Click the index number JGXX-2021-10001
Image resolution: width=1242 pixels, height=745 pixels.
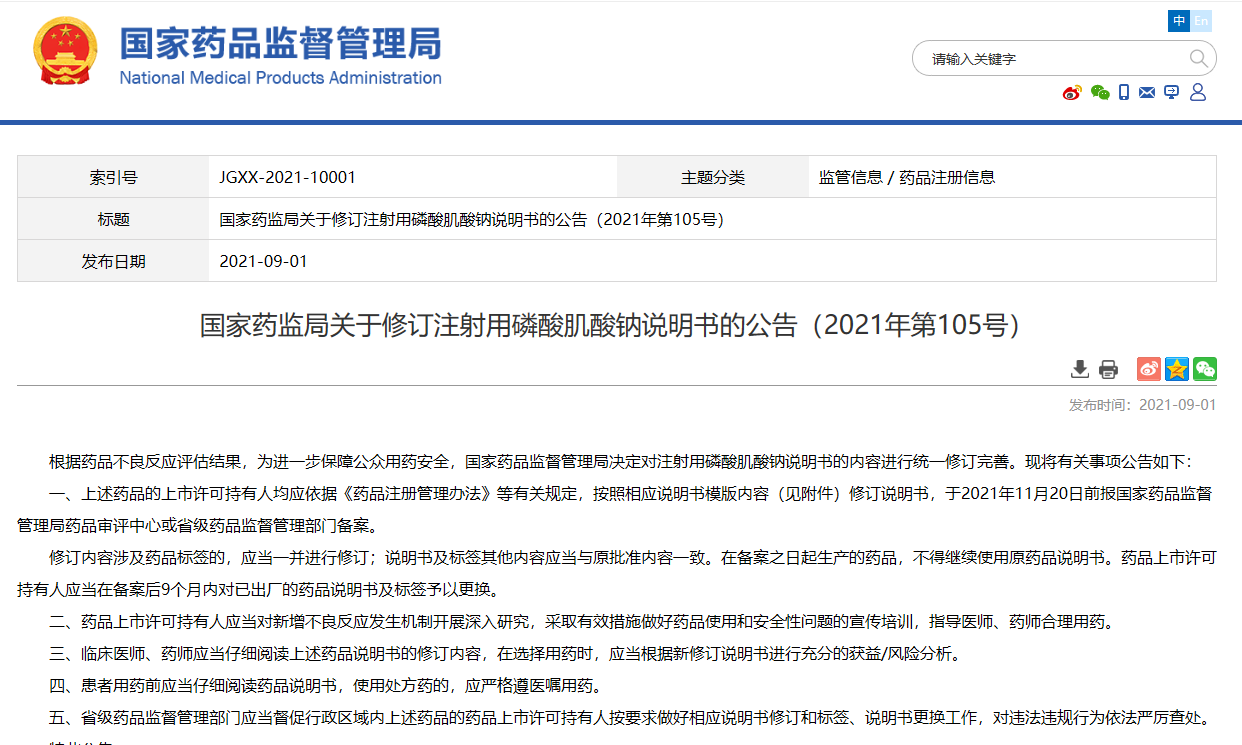click(288, 178)
